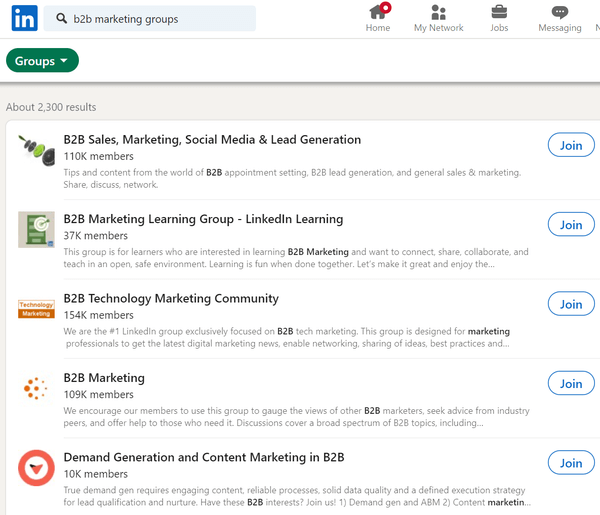Open 'B2B Sales, Marketing, Social Media & Lead Generation'

(212, 140)
